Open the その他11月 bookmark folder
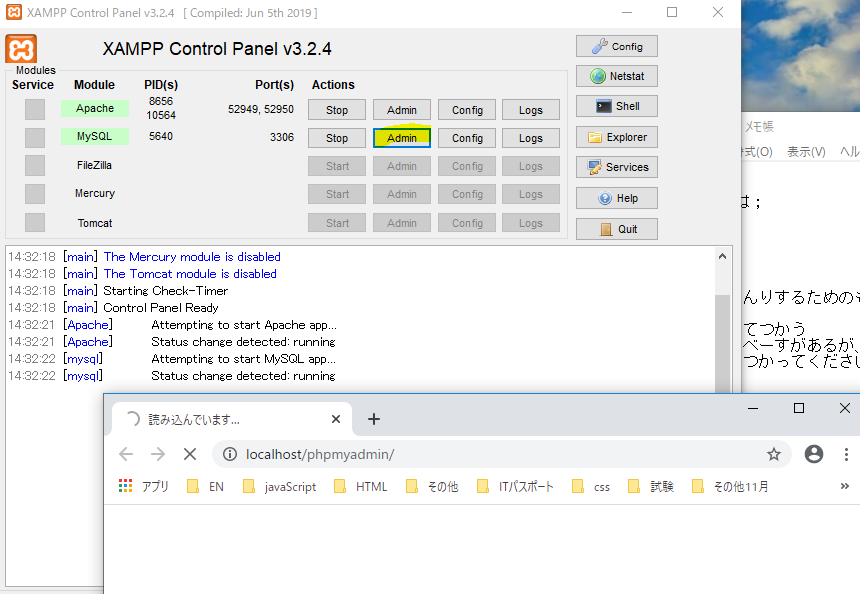Image resolution: width=860 pixels, height=594 pixels. [x=730, y=486]
